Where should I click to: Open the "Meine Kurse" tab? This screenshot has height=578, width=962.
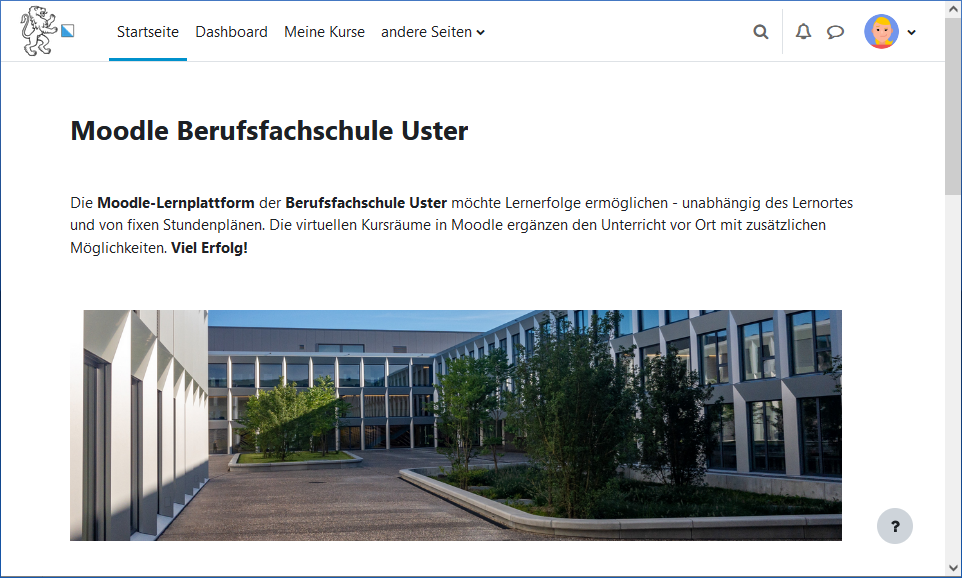point(324,32)
